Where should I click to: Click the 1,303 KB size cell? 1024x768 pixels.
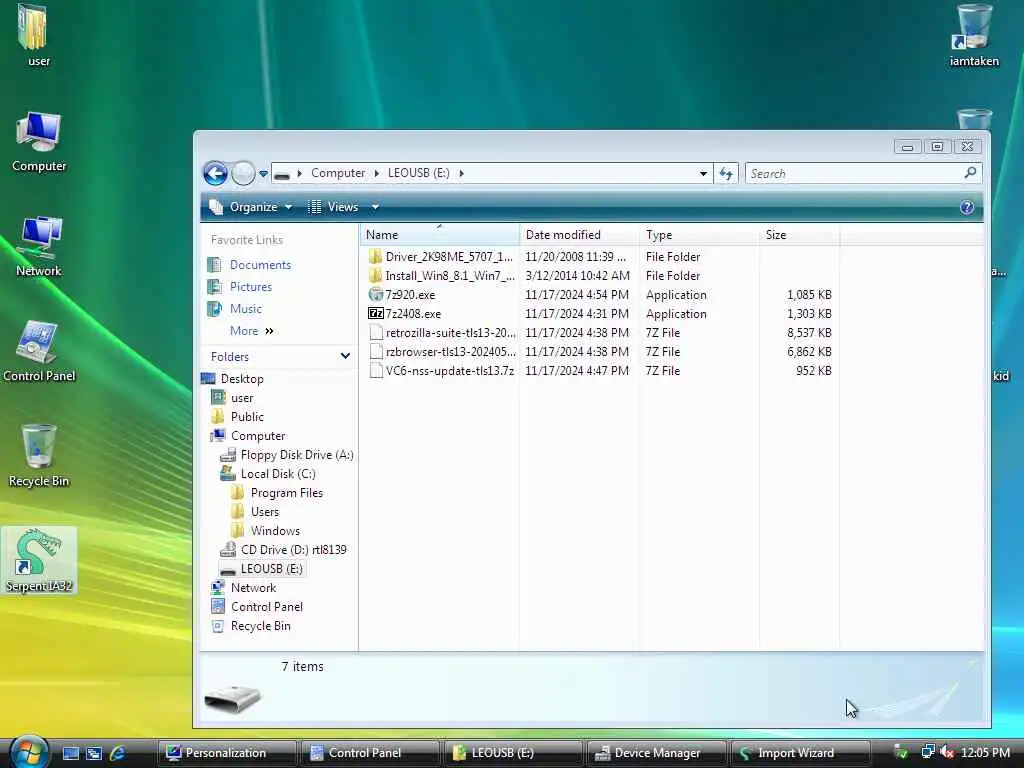[809, 313]
